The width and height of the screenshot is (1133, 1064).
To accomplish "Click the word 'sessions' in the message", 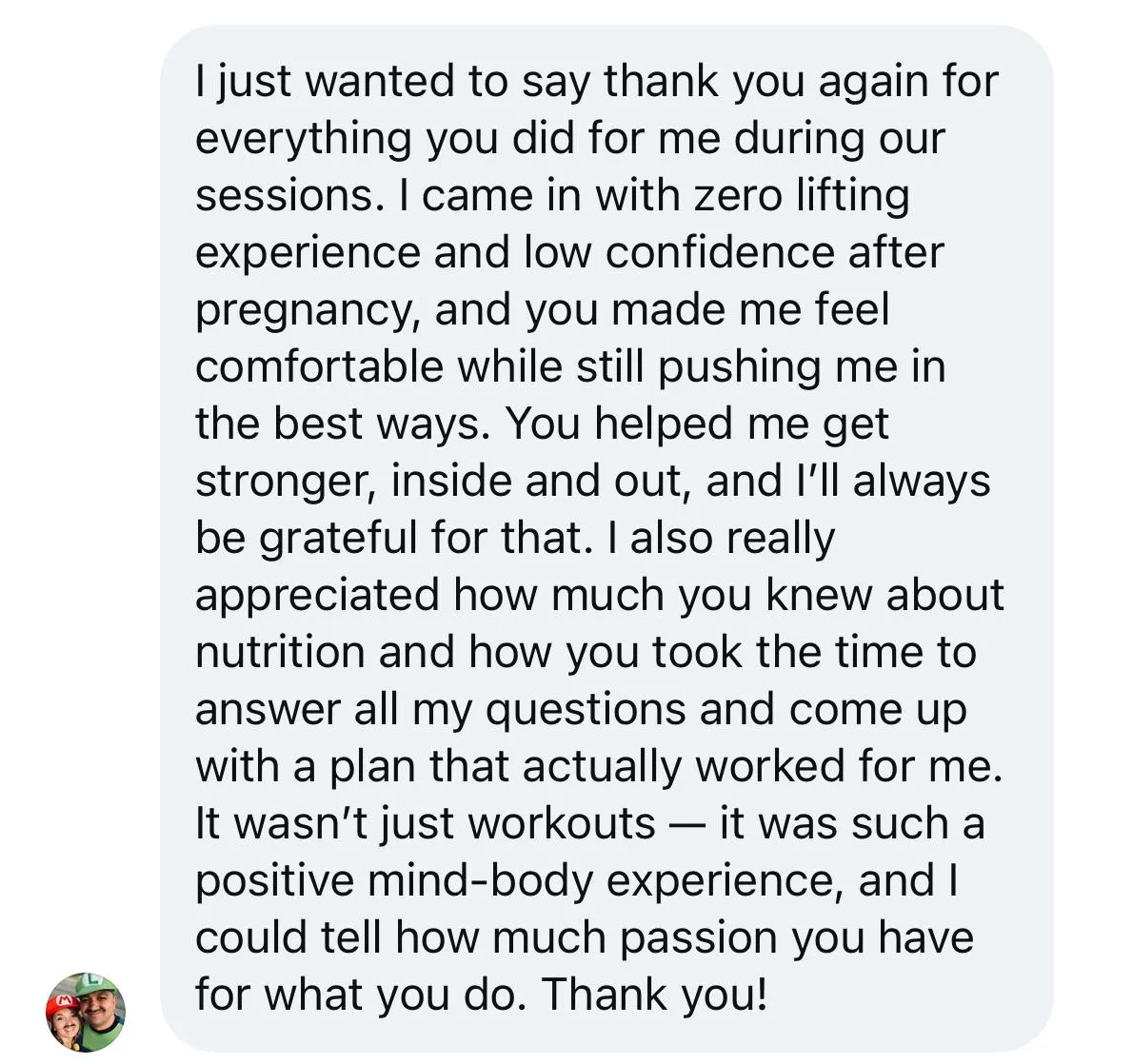I will 284,196.
